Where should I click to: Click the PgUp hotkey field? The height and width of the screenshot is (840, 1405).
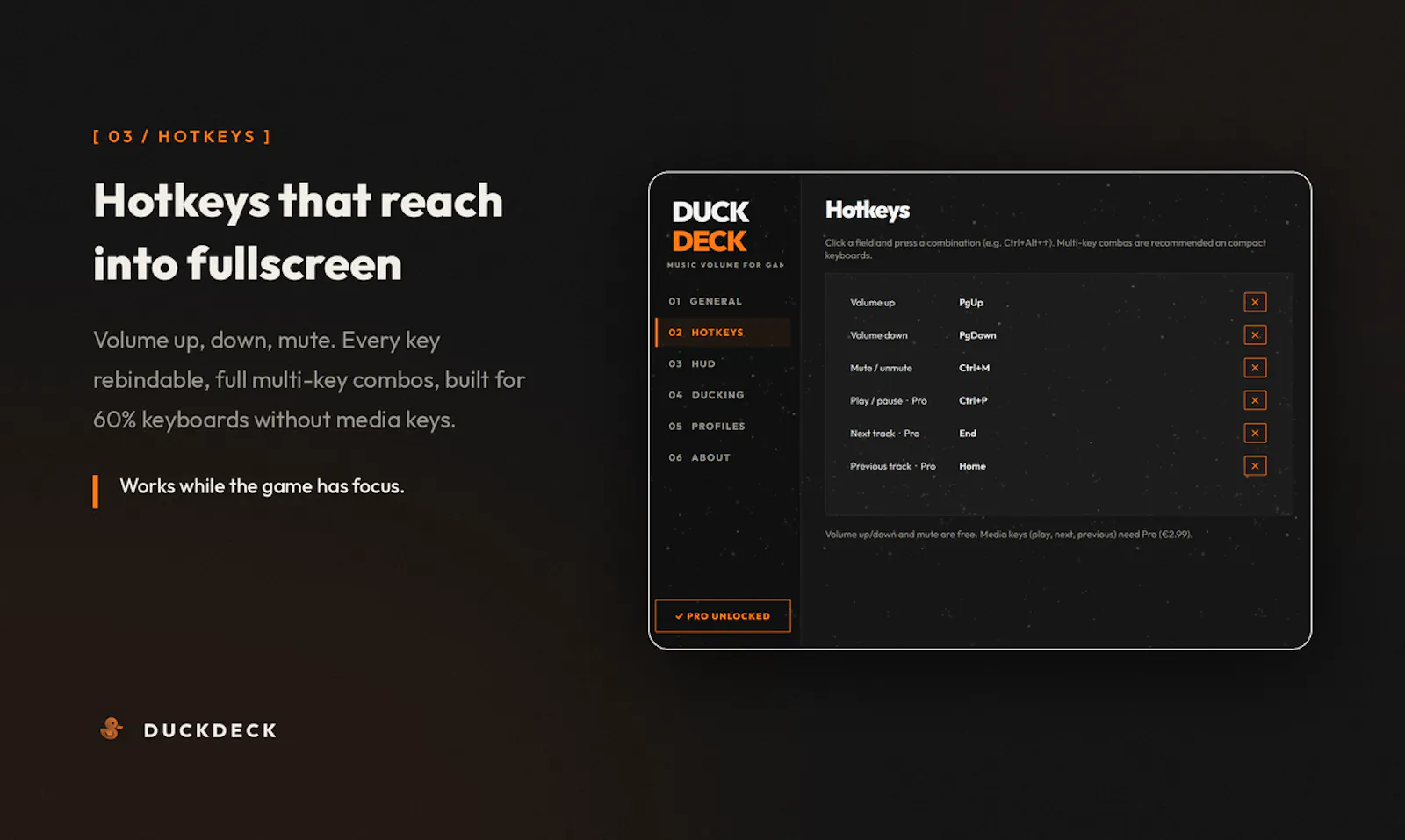[971, 303]
